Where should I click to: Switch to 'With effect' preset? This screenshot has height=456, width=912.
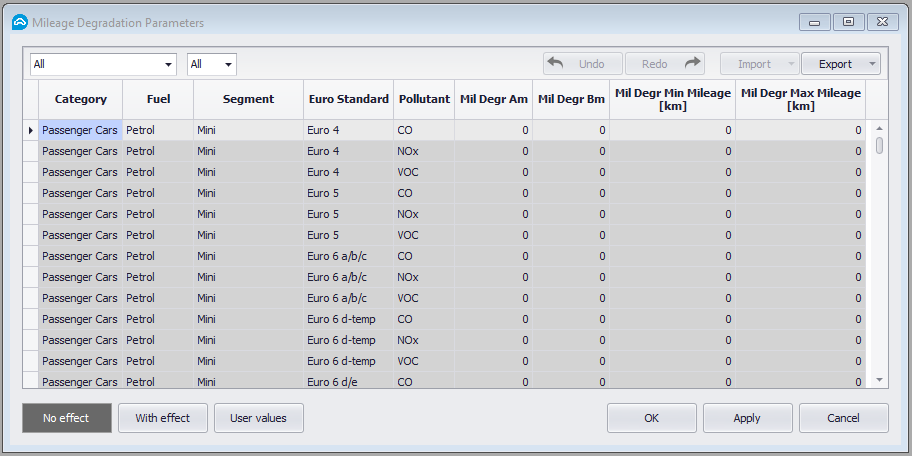click(162, 418)
